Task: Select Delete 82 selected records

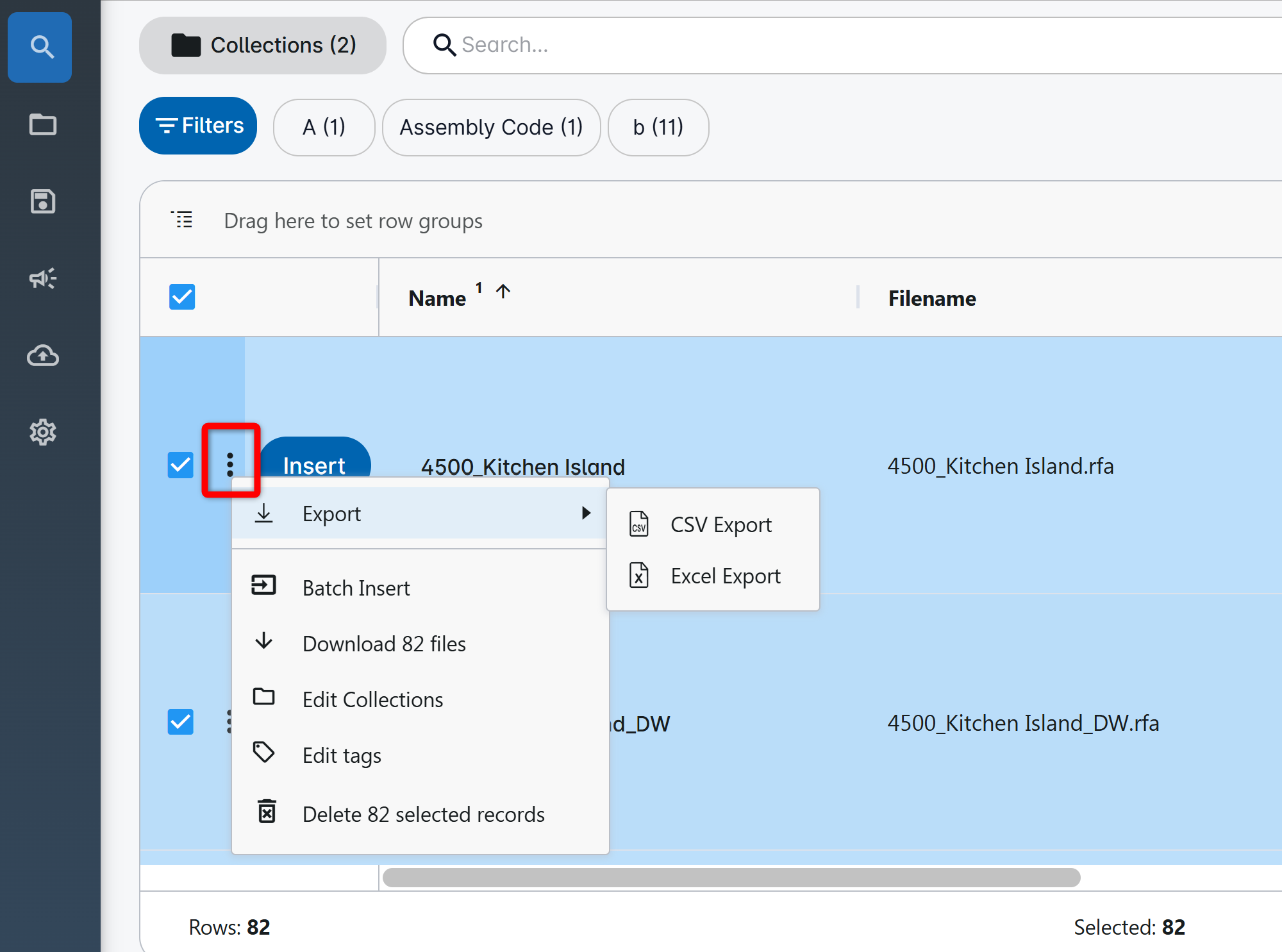Action: [423, 814]
